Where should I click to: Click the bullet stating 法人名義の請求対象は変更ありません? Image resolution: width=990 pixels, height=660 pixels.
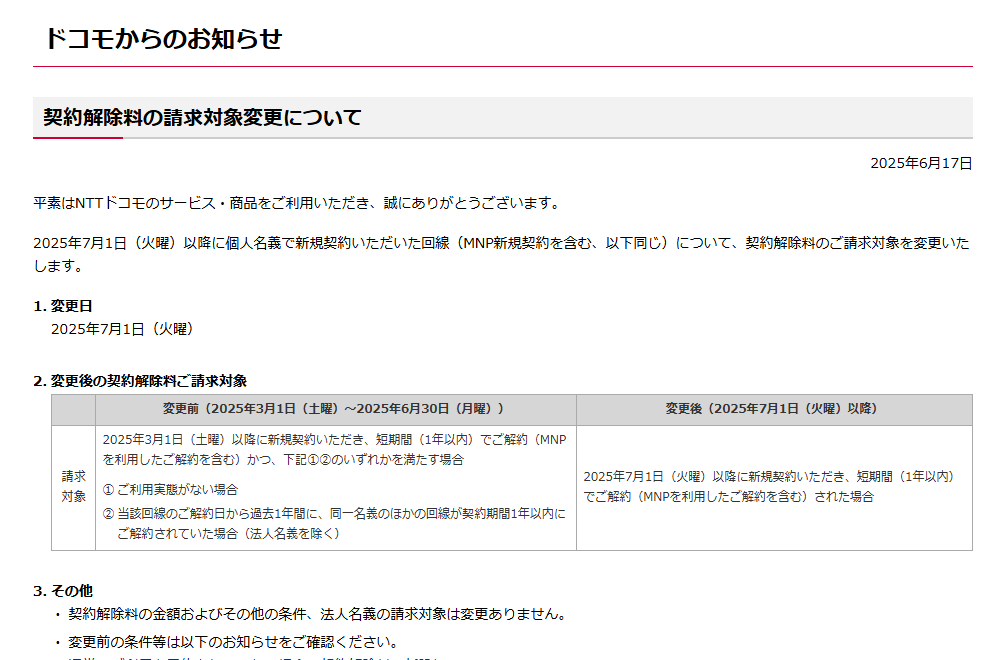coord(318,614)
